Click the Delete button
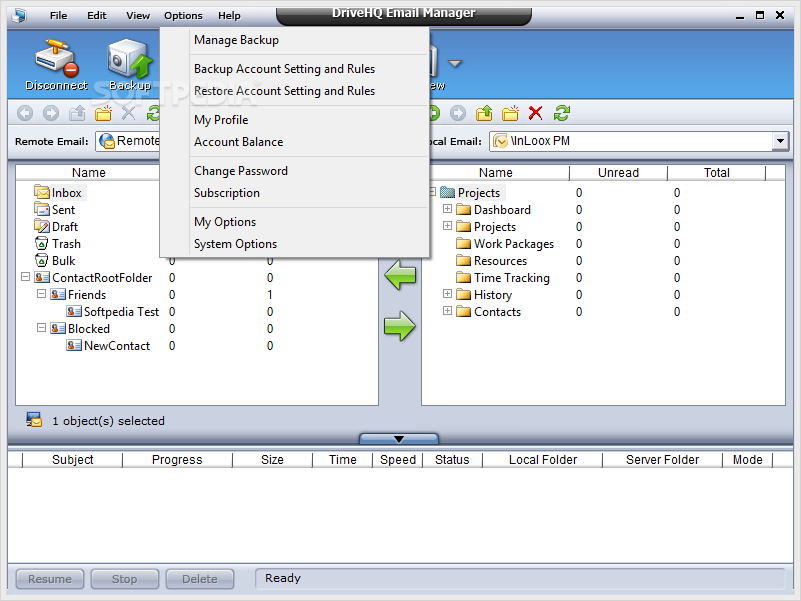The width and height of the screenshot is (801, 601). pos(200,579)
